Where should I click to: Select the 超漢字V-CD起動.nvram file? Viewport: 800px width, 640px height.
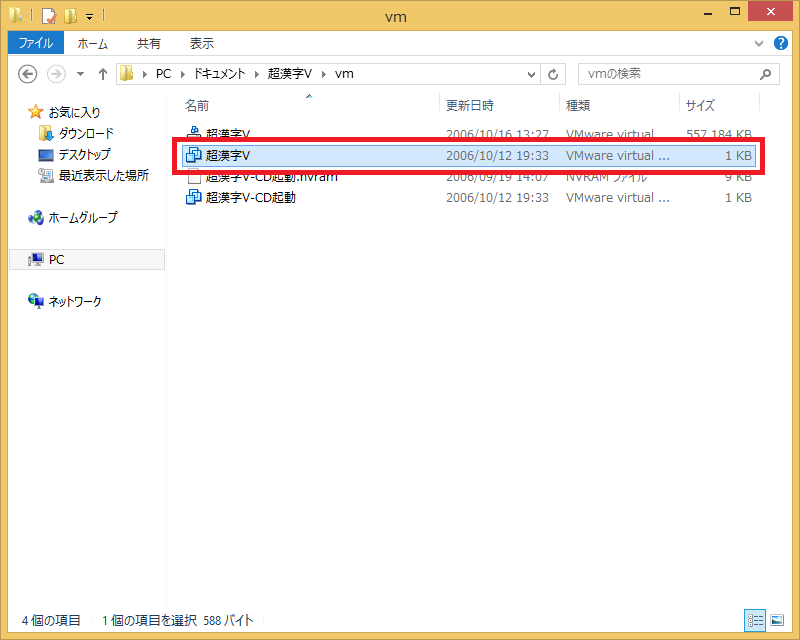click(271, 177)
